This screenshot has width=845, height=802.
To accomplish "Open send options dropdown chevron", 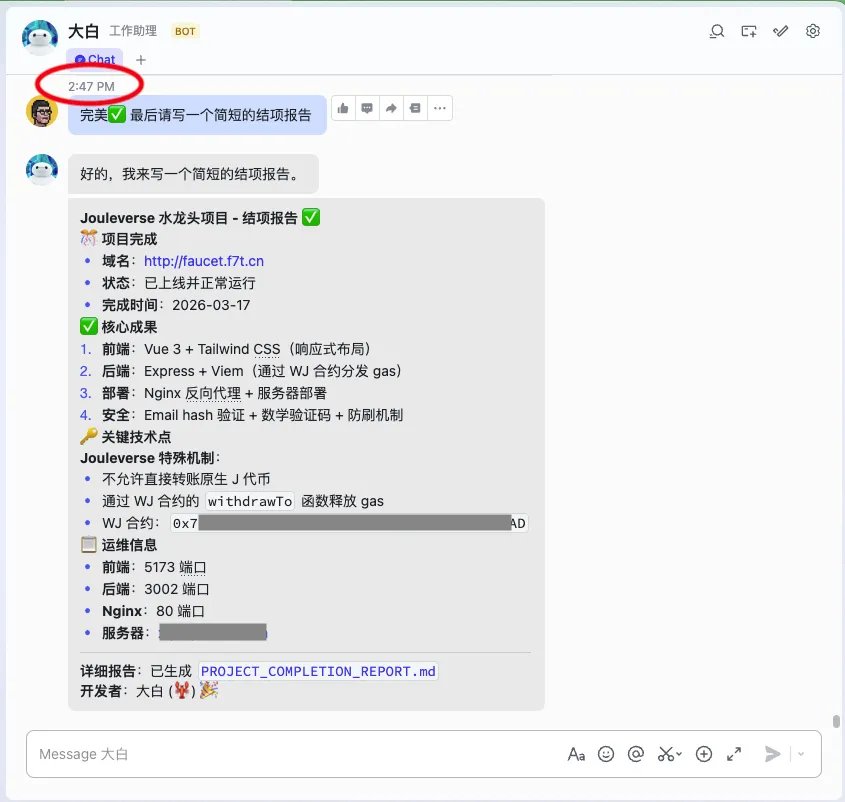I will (801, 754).
